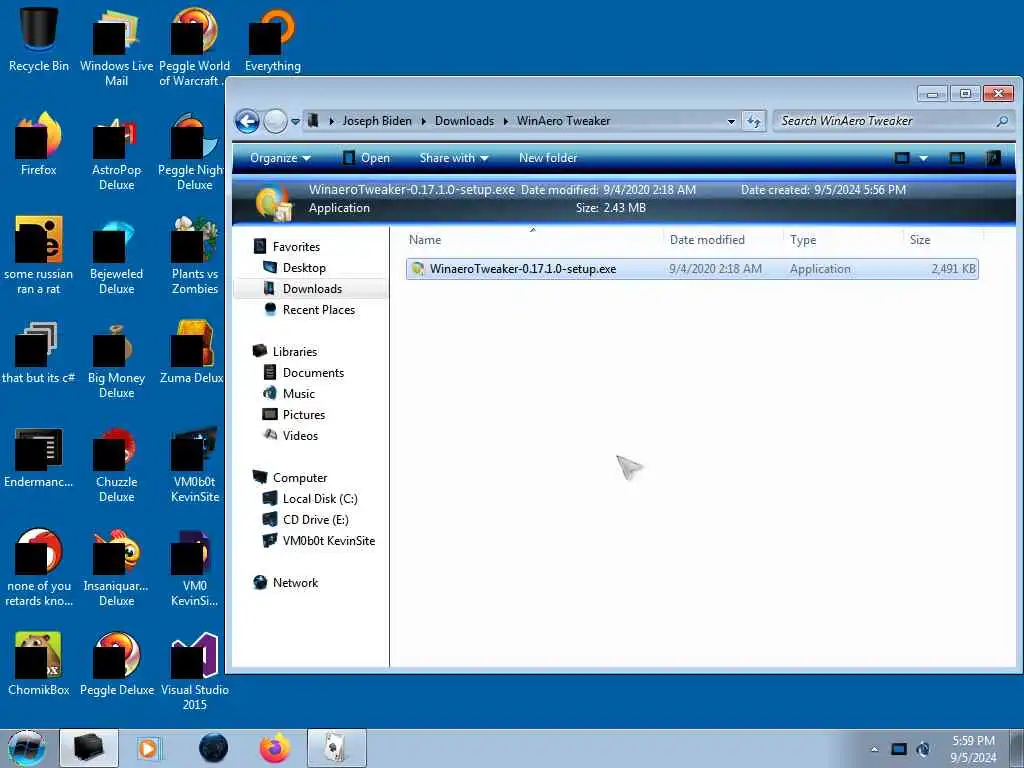Open the Share with dropdown menu
Image resolution: width=1024 pixels, height=768 pixels.
[x=454, y=158]
